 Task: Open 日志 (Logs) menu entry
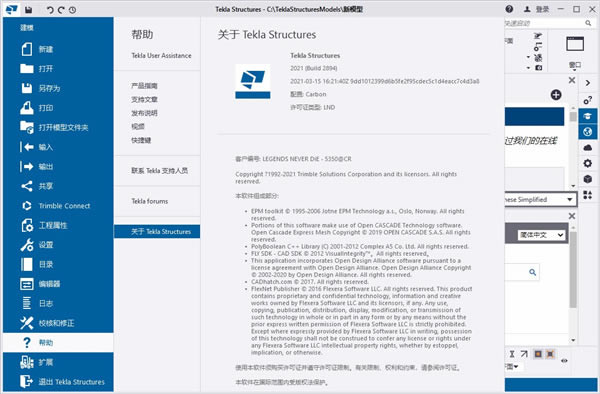[58, 303]
